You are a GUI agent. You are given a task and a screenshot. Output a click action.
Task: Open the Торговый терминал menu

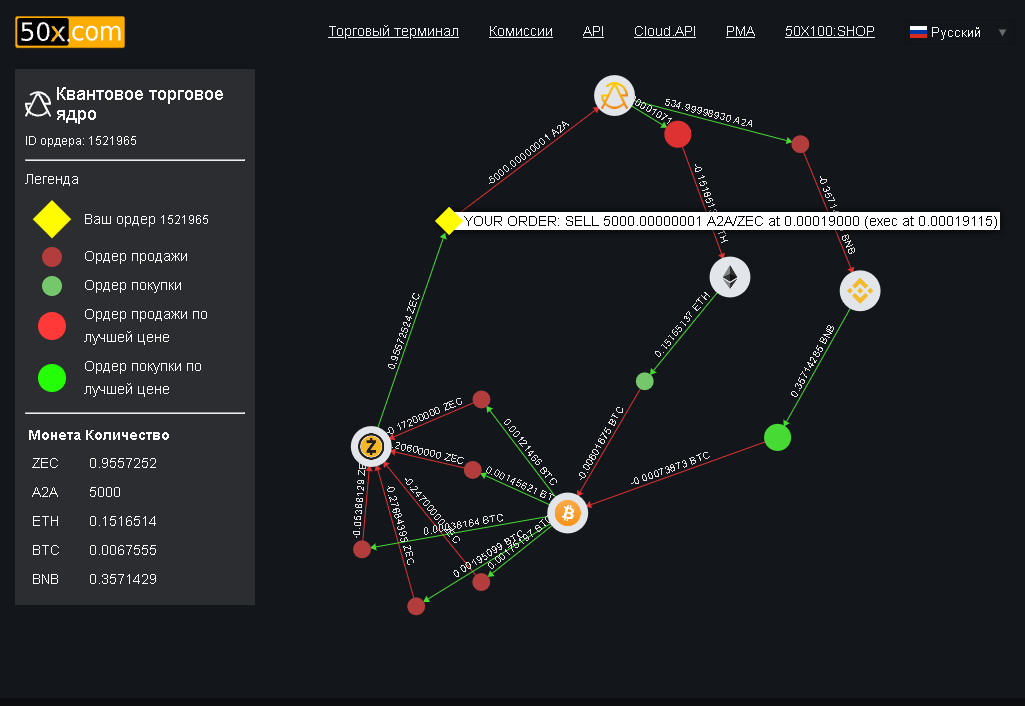point(393,31)
